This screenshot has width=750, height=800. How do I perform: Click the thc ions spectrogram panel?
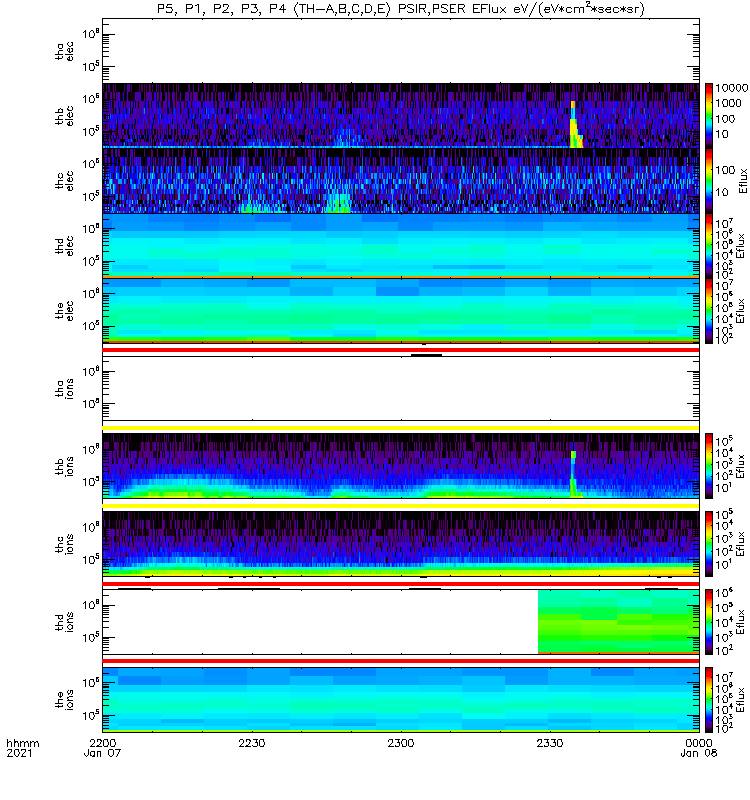pyautogui.click(x=401, y=544)
